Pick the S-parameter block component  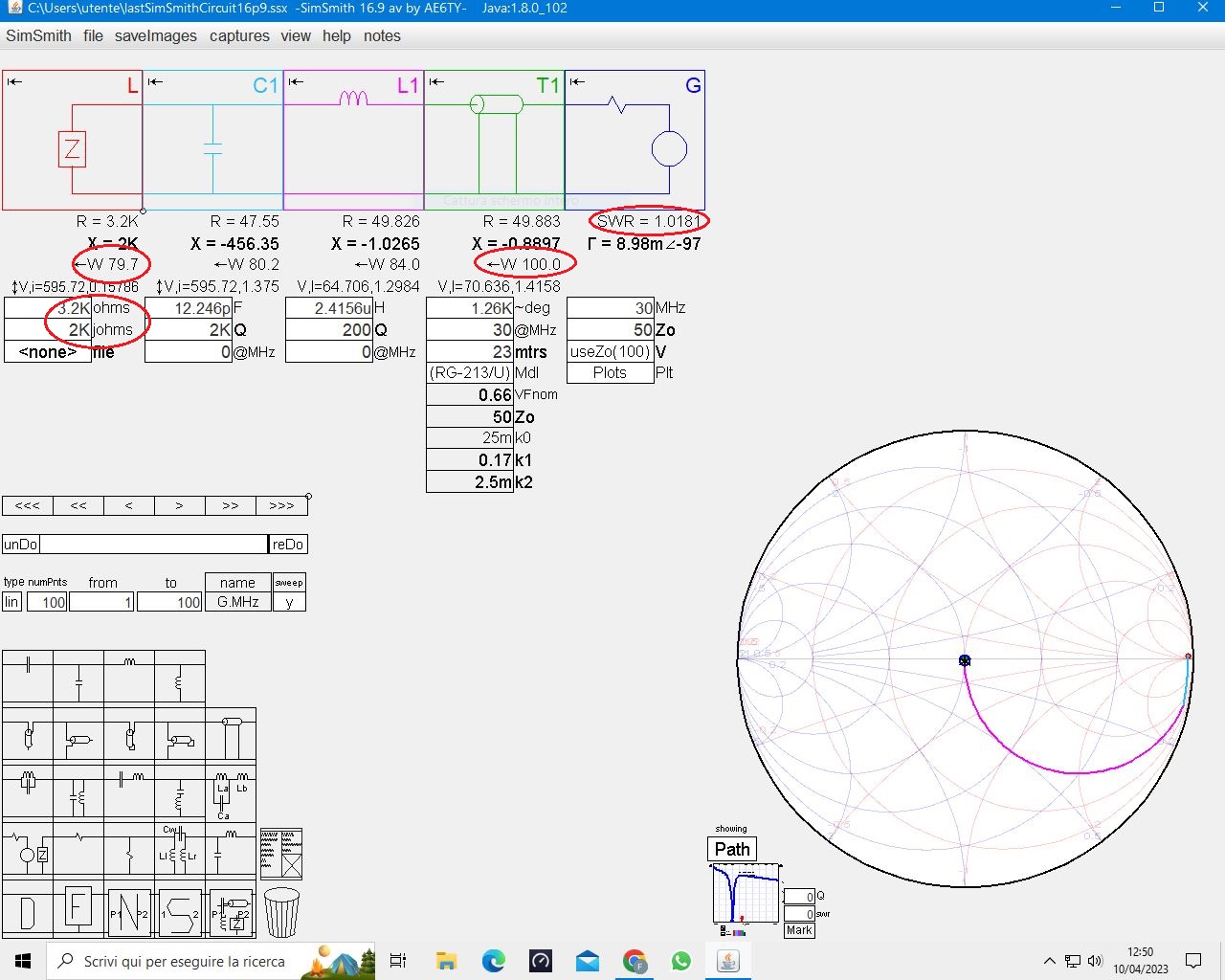point(180,910)
